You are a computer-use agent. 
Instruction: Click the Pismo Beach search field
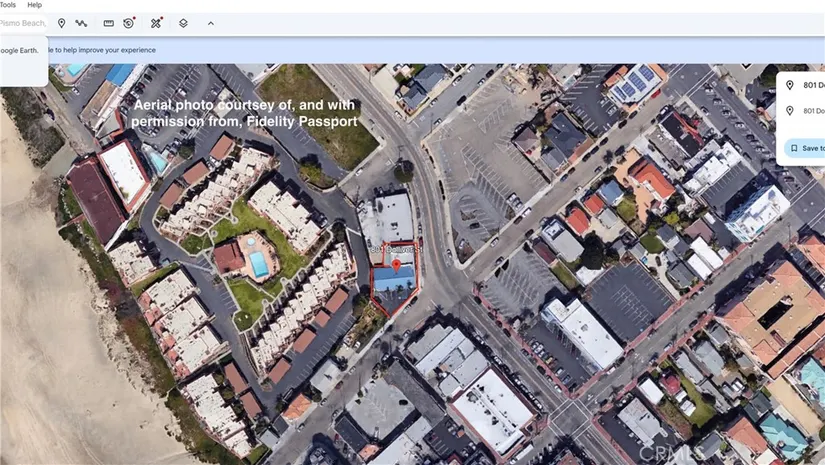pyautogui.click(x=22, y=23)
